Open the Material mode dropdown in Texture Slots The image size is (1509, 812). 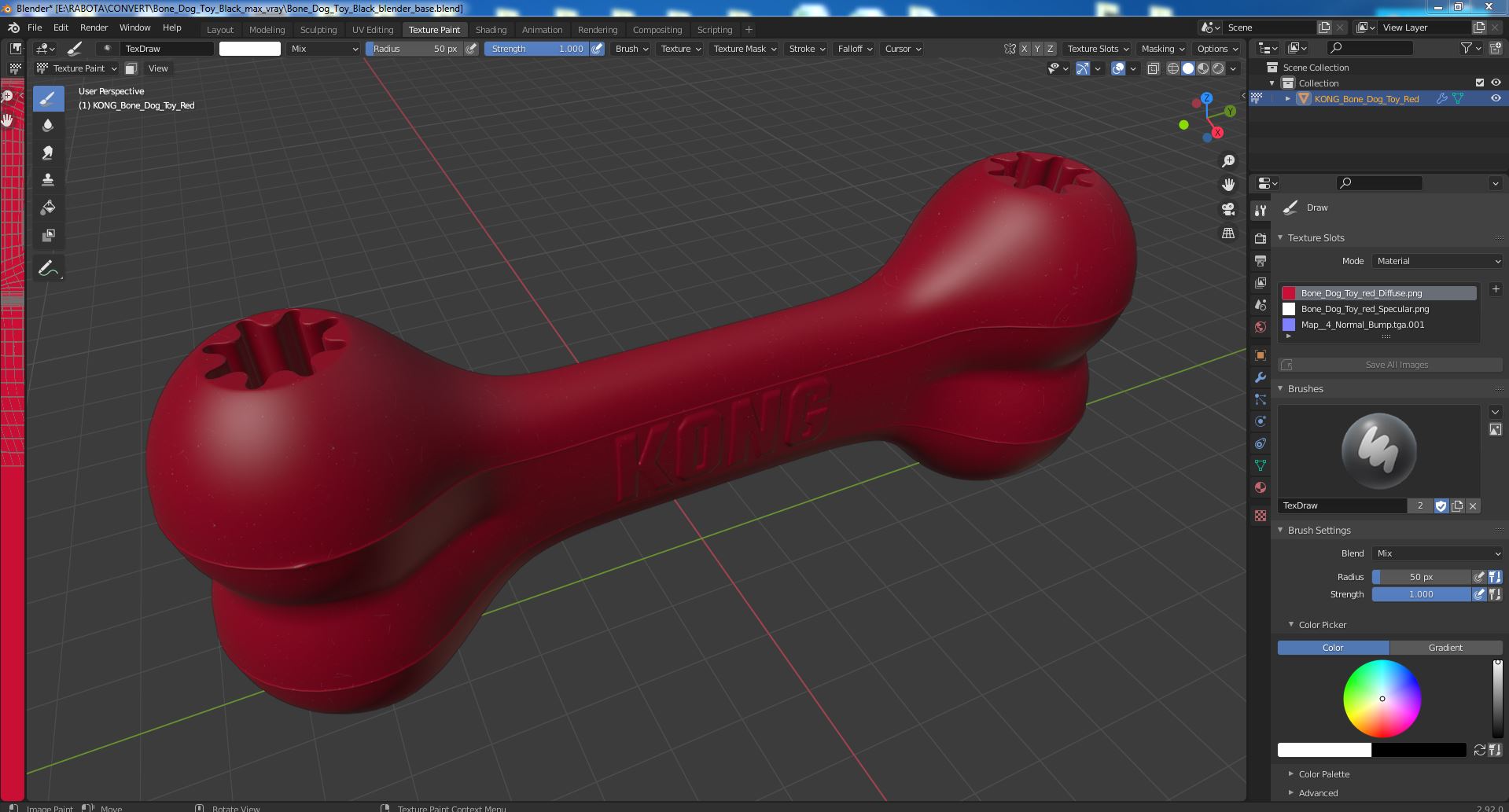tap(1437, 261)
